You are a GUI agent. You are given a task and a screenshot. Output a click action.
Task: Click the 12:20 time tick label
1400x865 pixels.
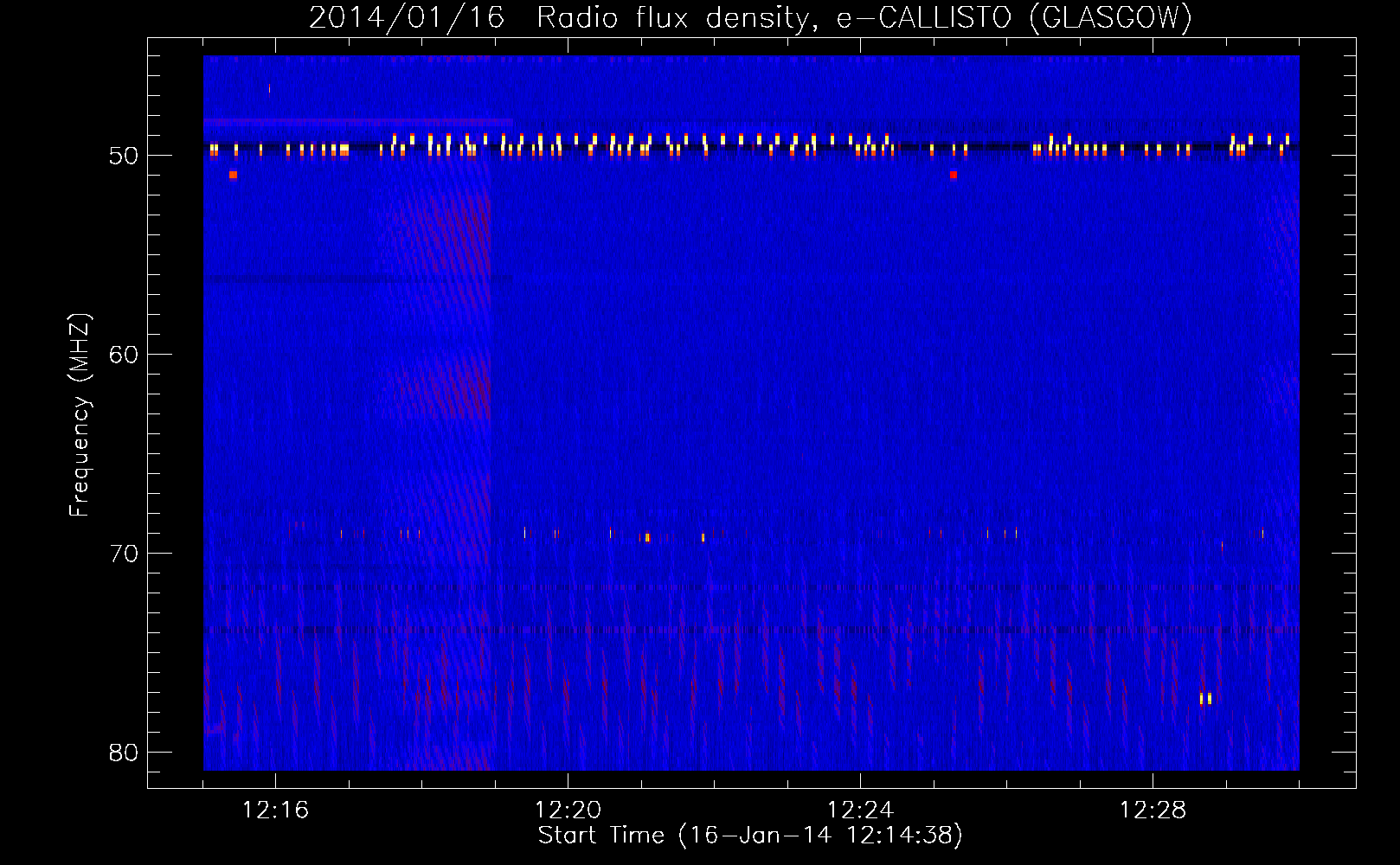pos(568,811)
